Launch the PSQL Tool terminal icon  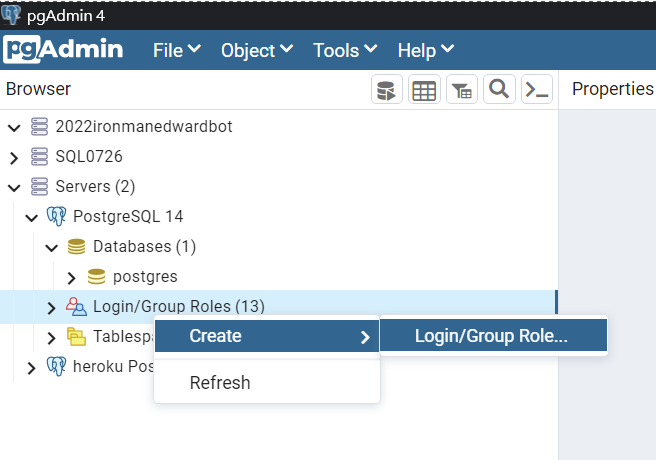tap(537, 89)
